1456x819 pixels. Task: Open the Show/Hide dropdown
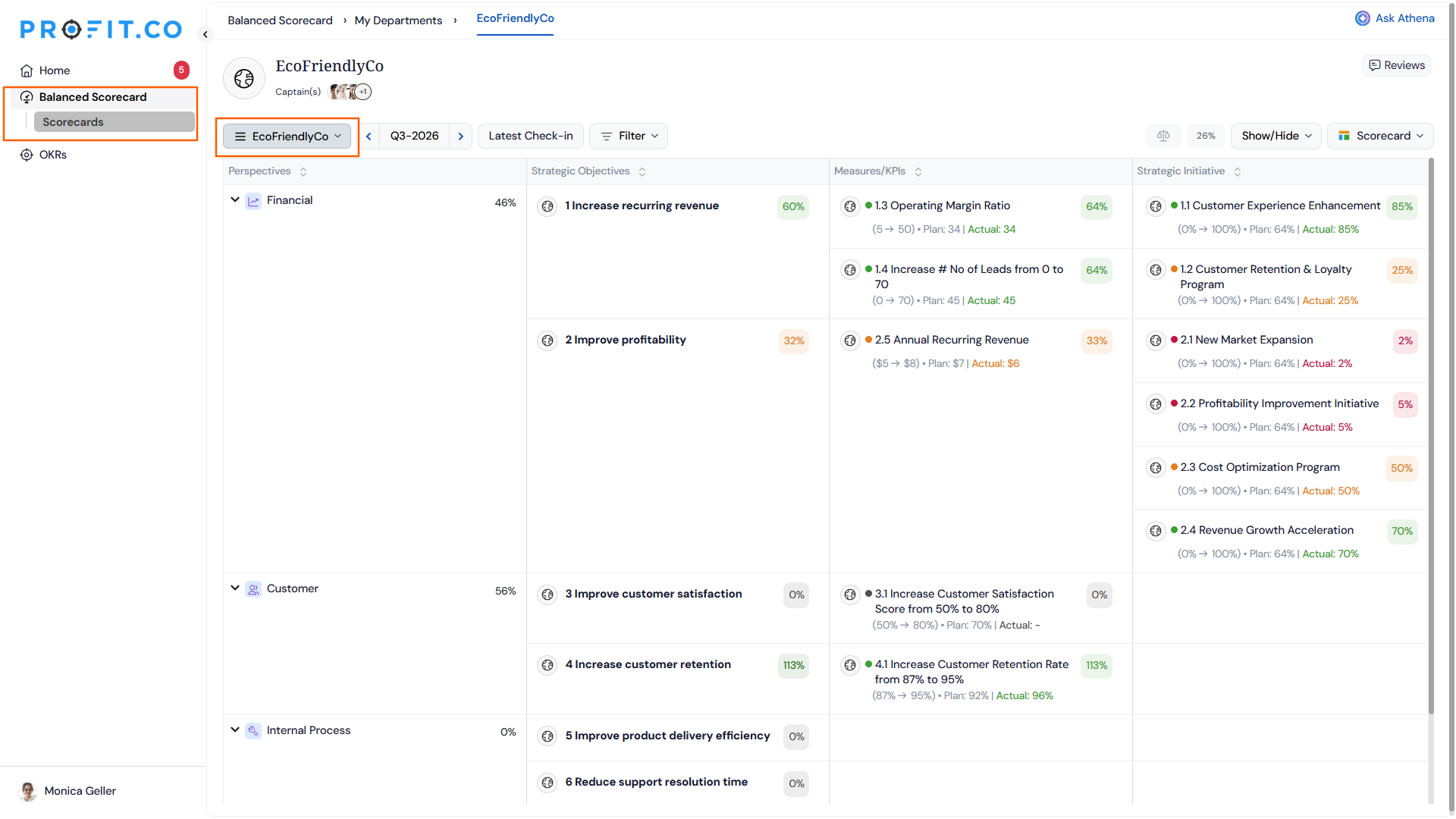[x=1276, y=136]
